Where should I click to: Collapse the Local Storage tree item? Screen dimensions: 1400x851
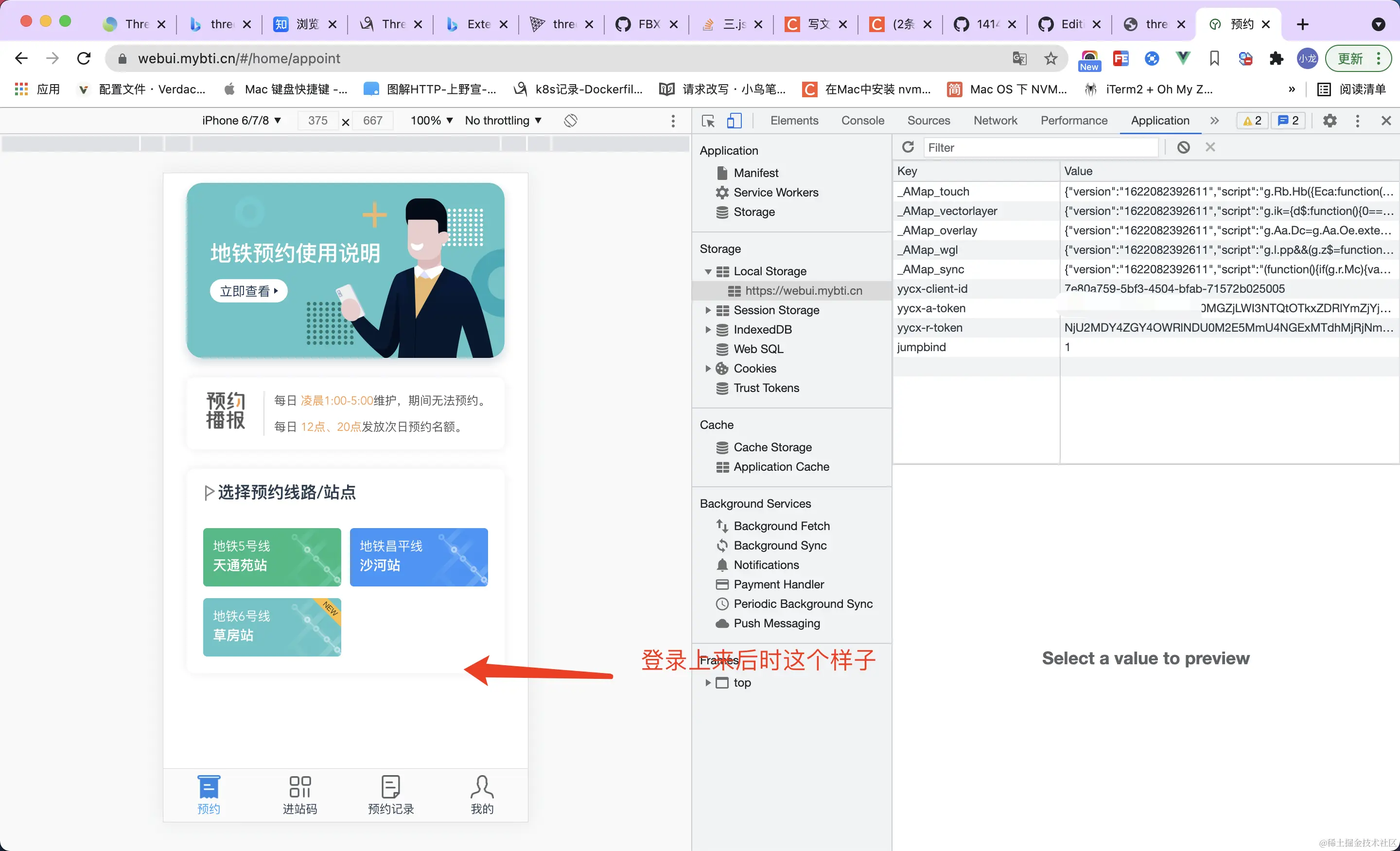[x=708, y=272]
